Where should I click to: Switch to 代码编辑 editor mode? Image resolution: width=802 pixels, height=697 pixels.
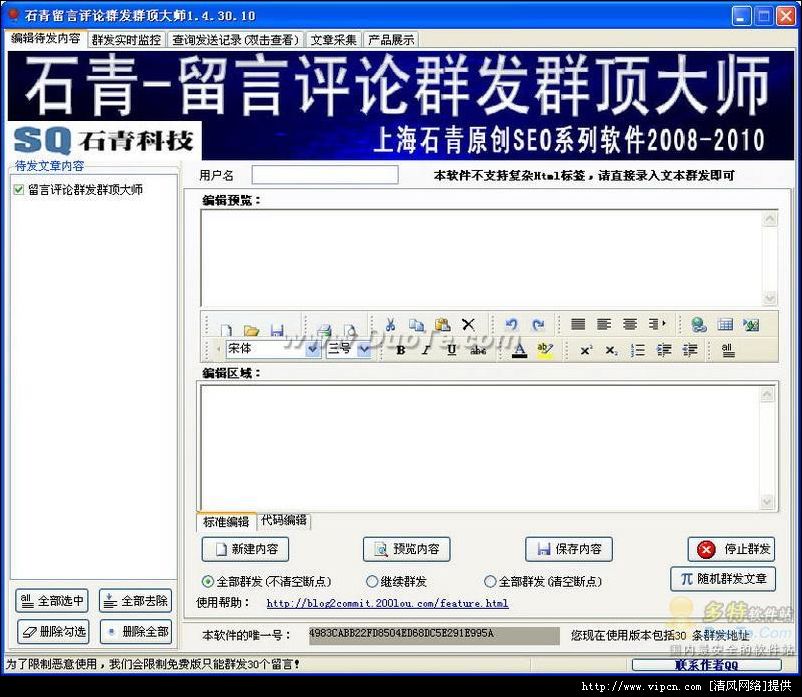pos(284,521)
